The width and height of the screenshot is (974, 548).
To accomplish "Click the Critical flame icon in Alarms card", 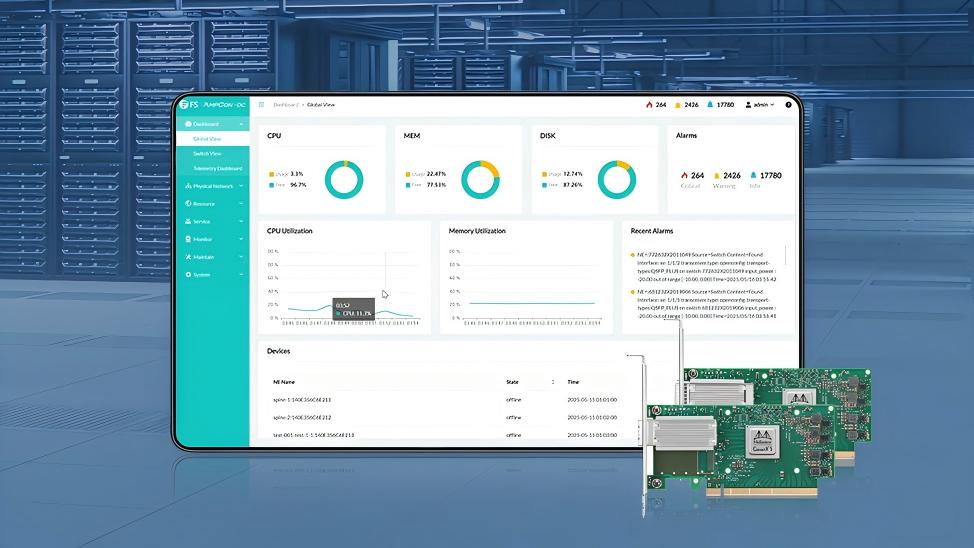I will [x=685, y=175].
